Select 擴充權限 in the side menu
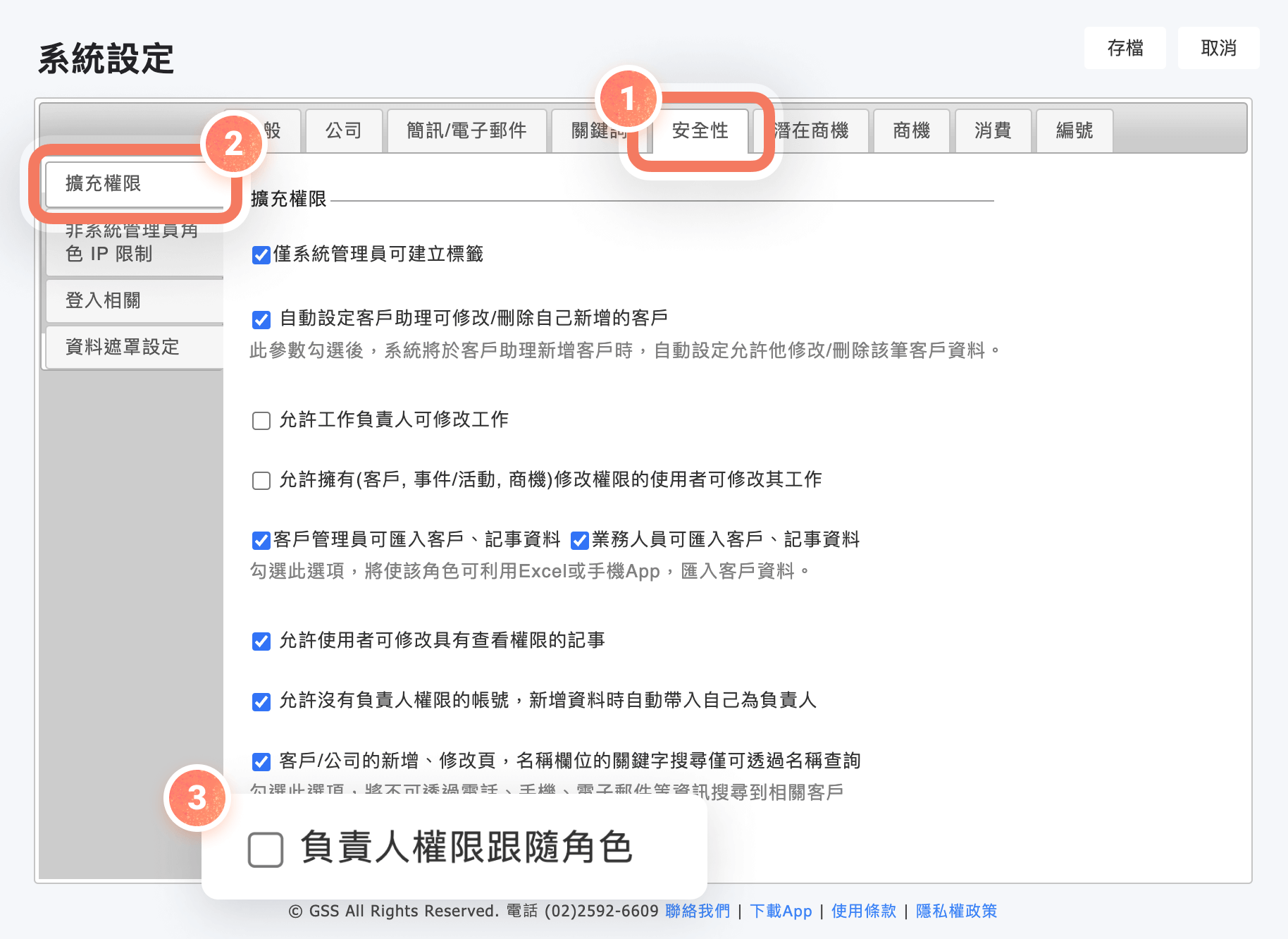The height and width of the screenshot is (939, 1288). click(134, 183)
